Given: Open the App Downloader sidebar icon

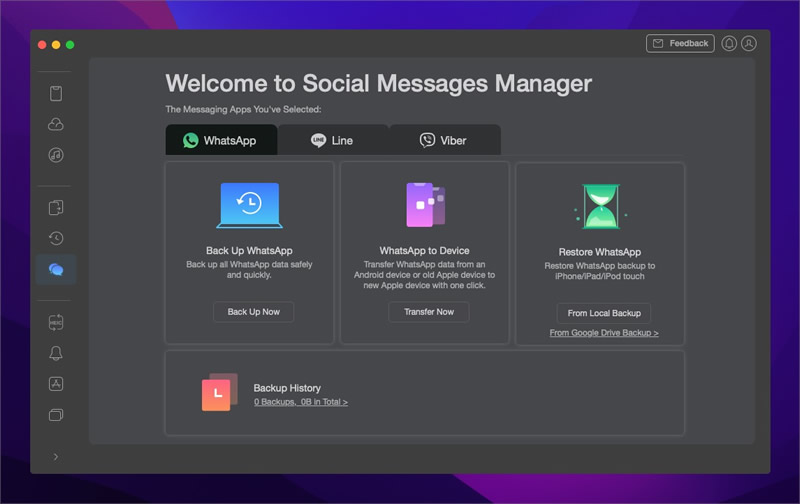Looking at the screenshot, I should (x=56, y=384).
